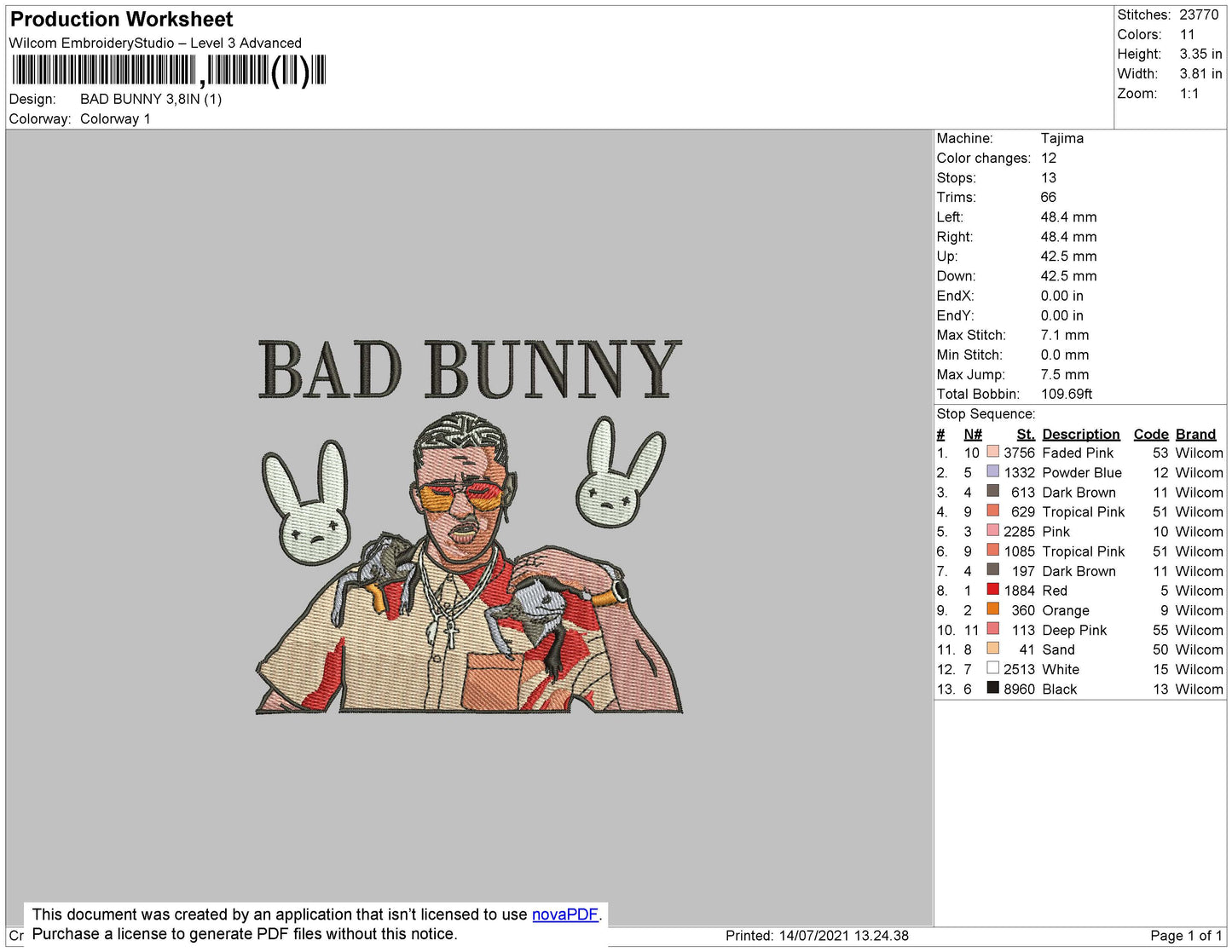
Task: Click the Min Stitch value '0.0 mm'
Action: pos(1065,355)
